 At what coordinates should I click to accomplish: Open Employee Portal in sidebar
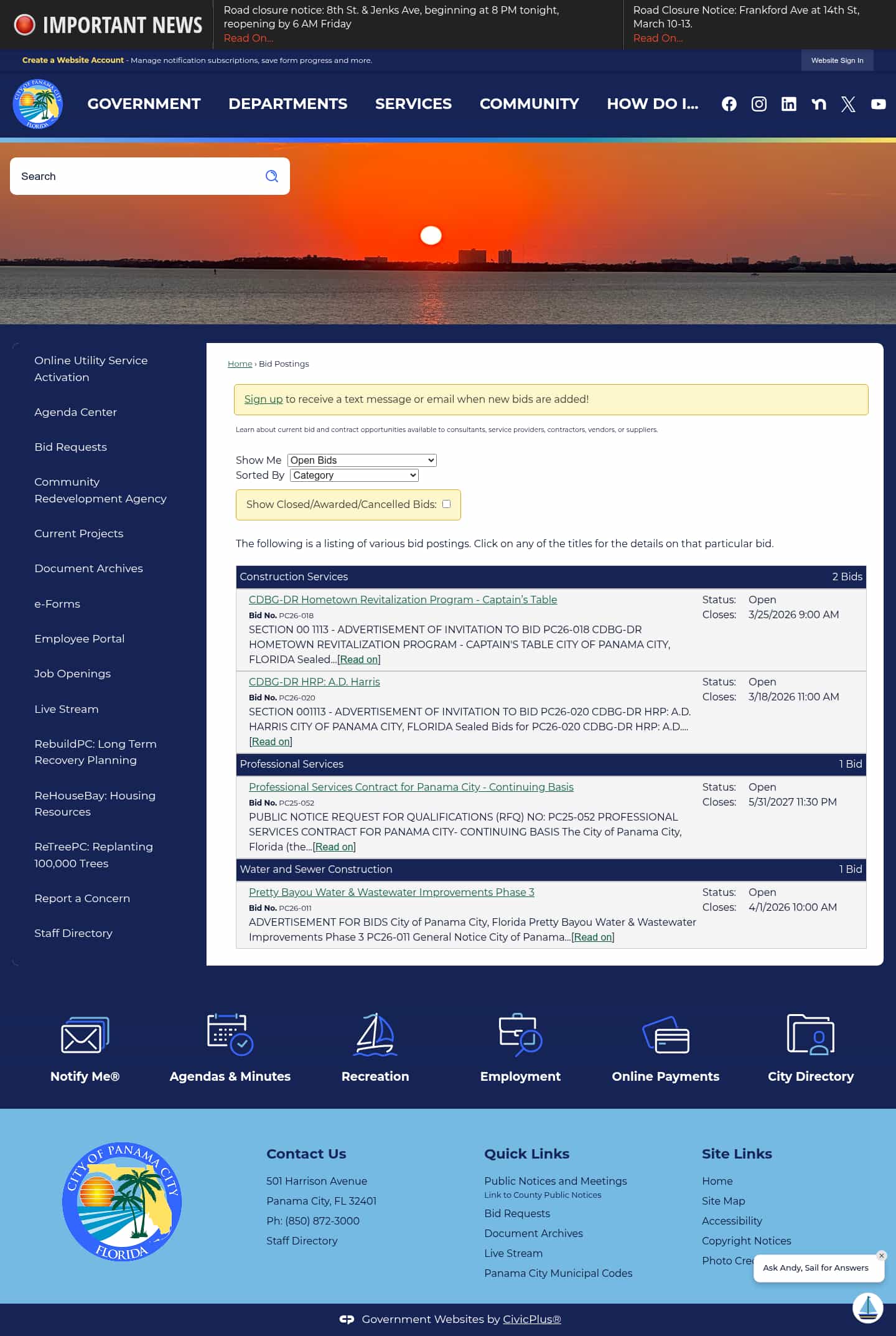[79, 639]
